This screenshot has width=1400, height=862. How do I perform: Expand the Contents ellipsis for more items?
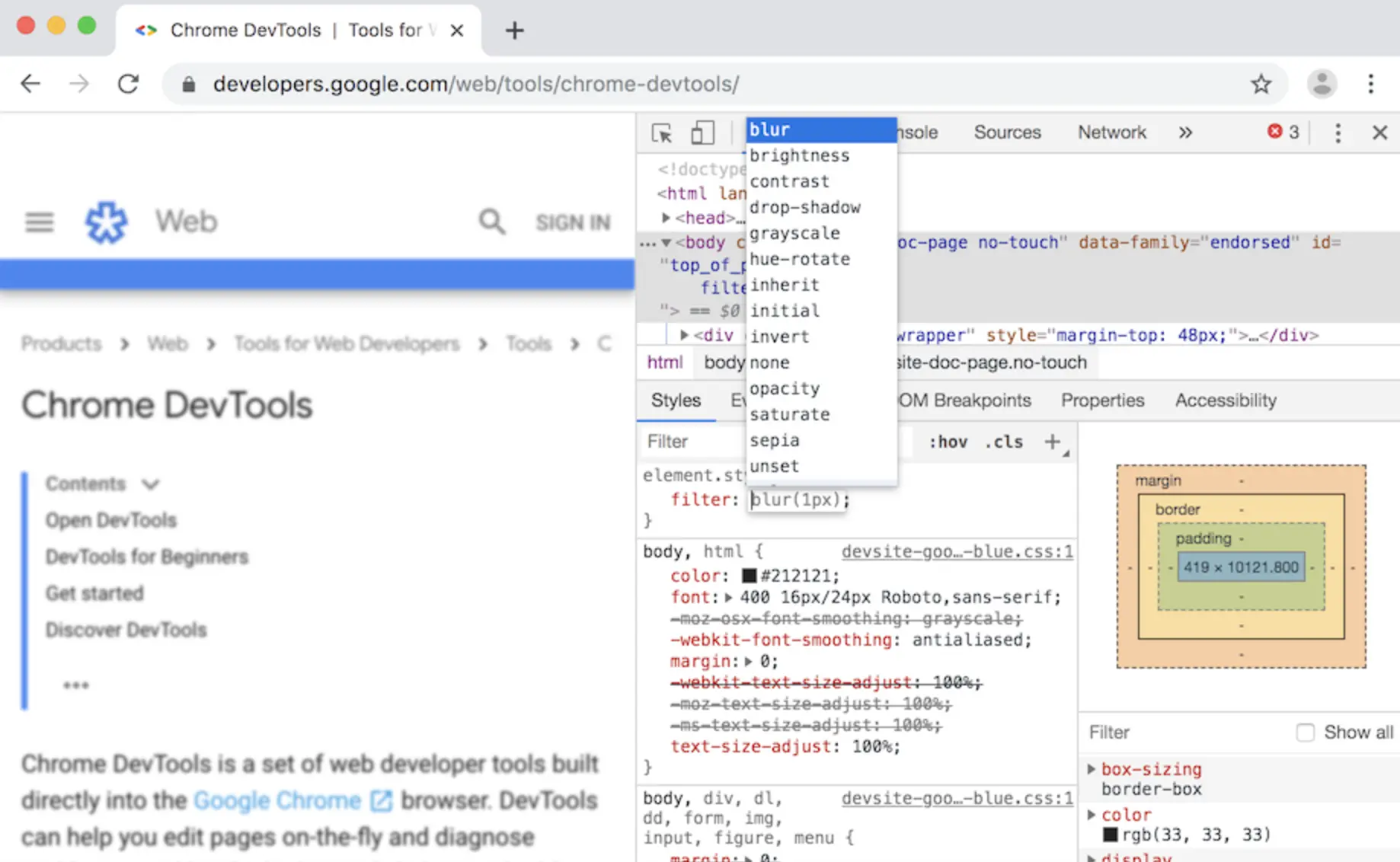(76, 685)
